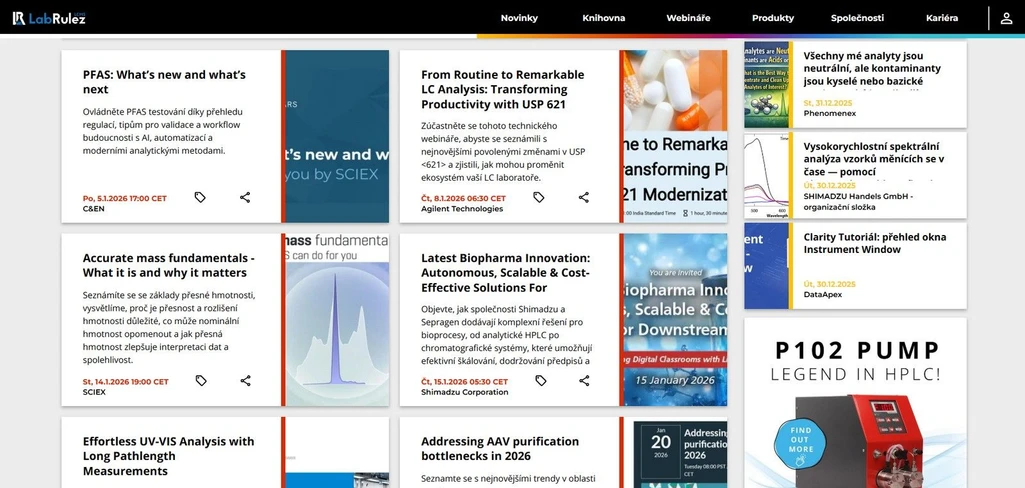This screenshot has width=1025, height=488.
Task: Tag icon on Latest Biopharma Innovation card
Action: (541, 381)
